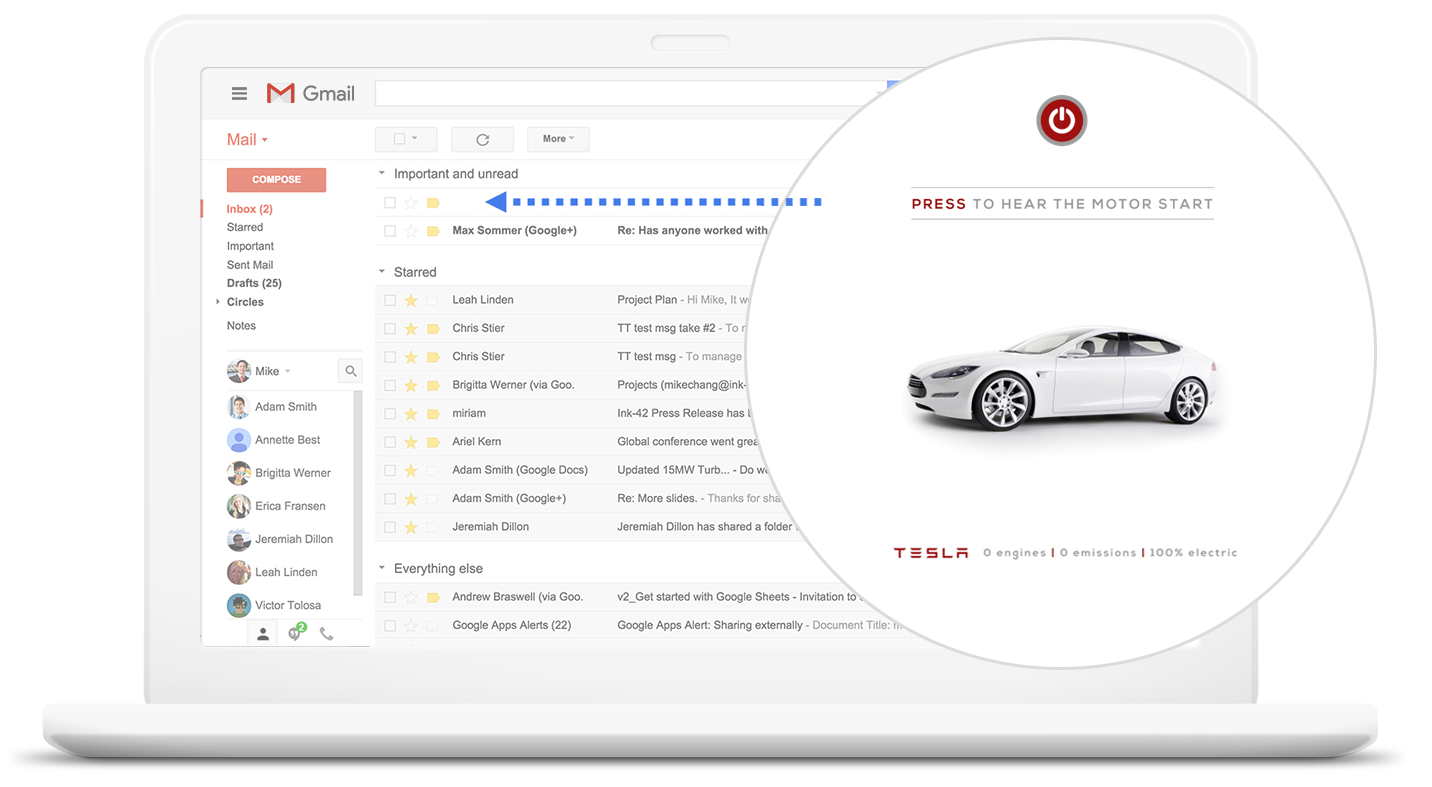The image size is (1432, 787).
Task: Toggle importance marker on Leah Linden email
Action: pos(433,300)
